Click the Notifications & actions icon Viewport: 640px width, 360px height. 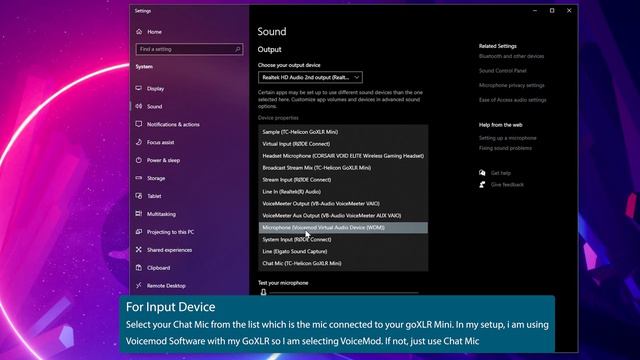[x=139, y=124]
